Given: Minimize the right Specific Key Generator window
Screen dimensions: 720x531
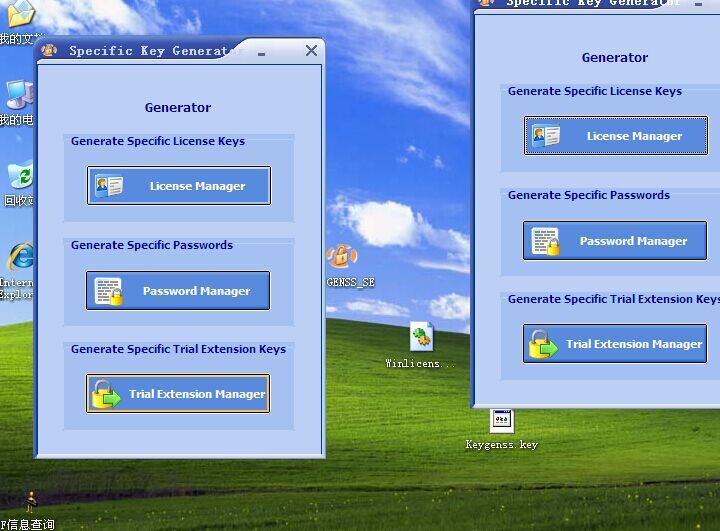Looking at the screenshot, I should [698, 4].
